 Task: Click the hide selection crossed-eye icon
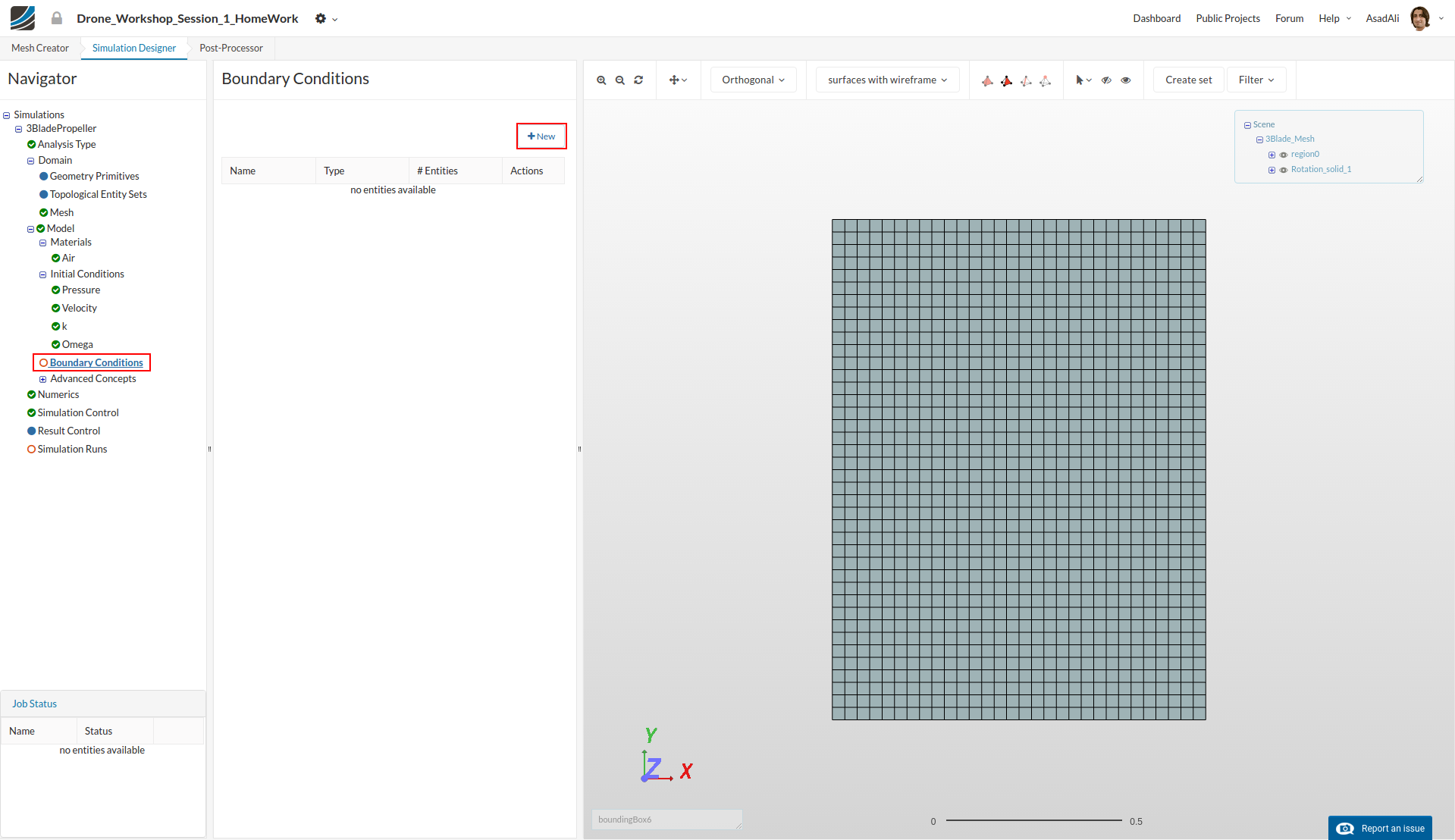coord(1107,80)
